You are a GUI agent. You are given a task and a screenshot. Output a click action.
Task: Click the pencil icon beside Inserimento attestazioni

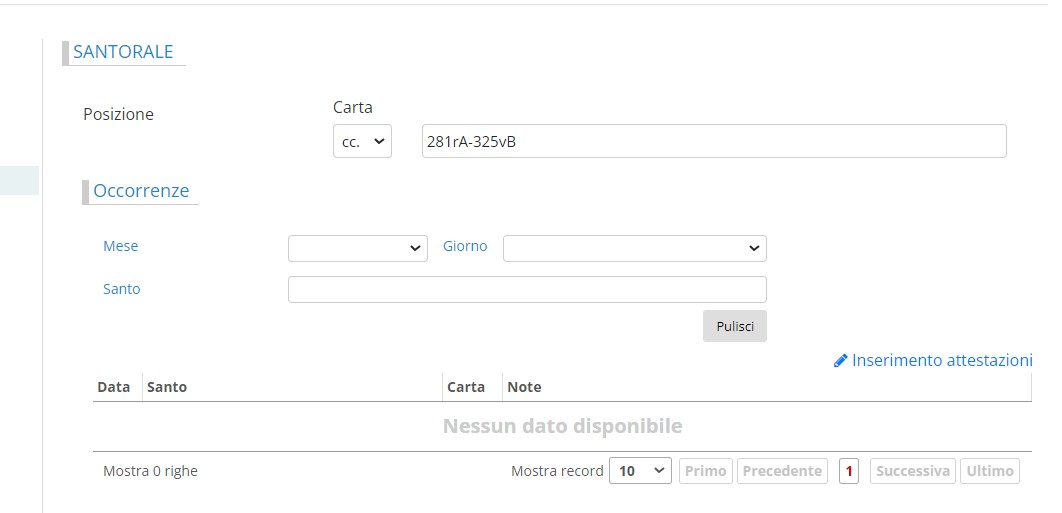[840, 361]
